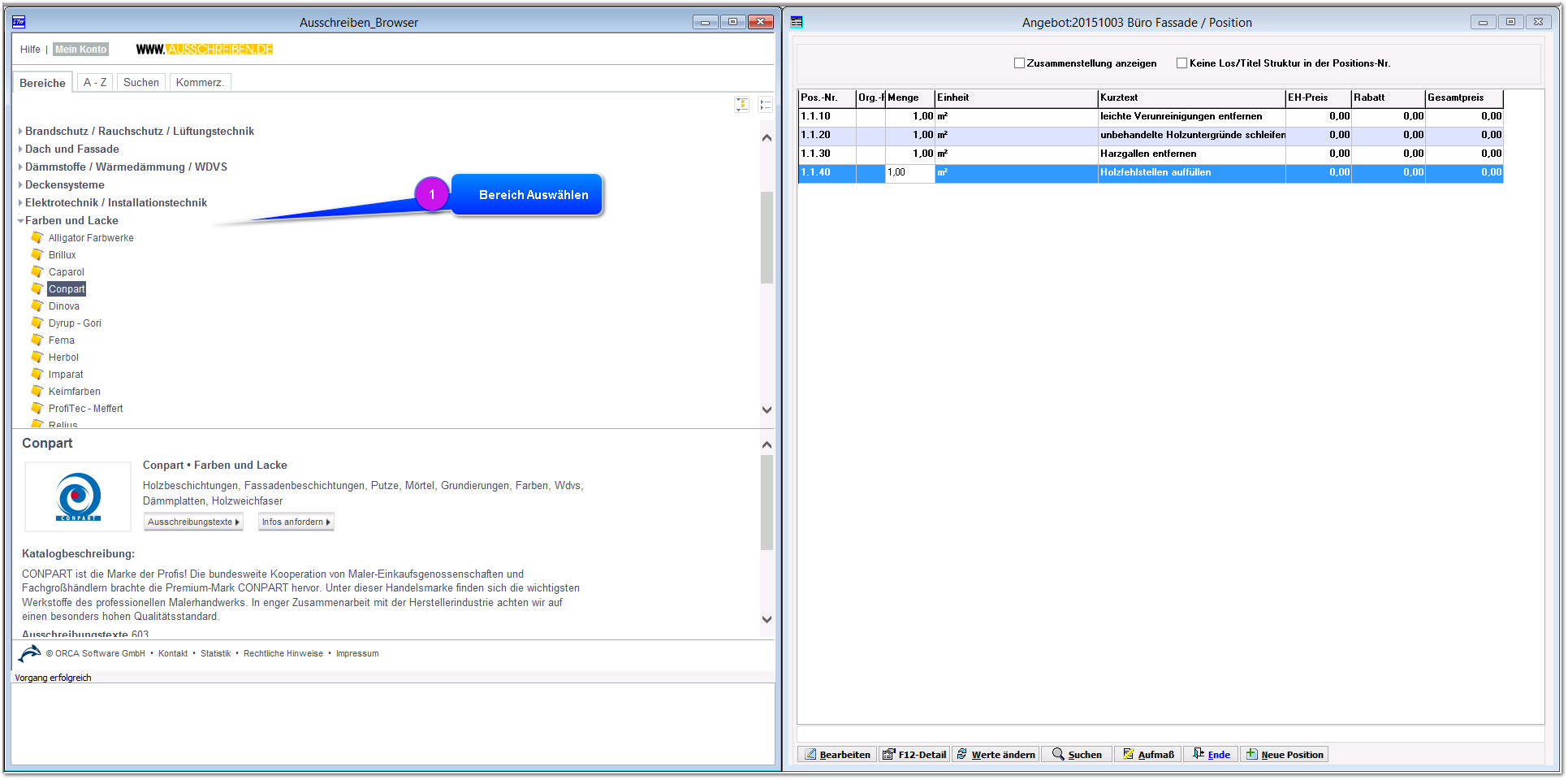The height and width of the screenshot is (780, 1568).
Task: Click the Ende exit icon
Action: click(1199, 754)
